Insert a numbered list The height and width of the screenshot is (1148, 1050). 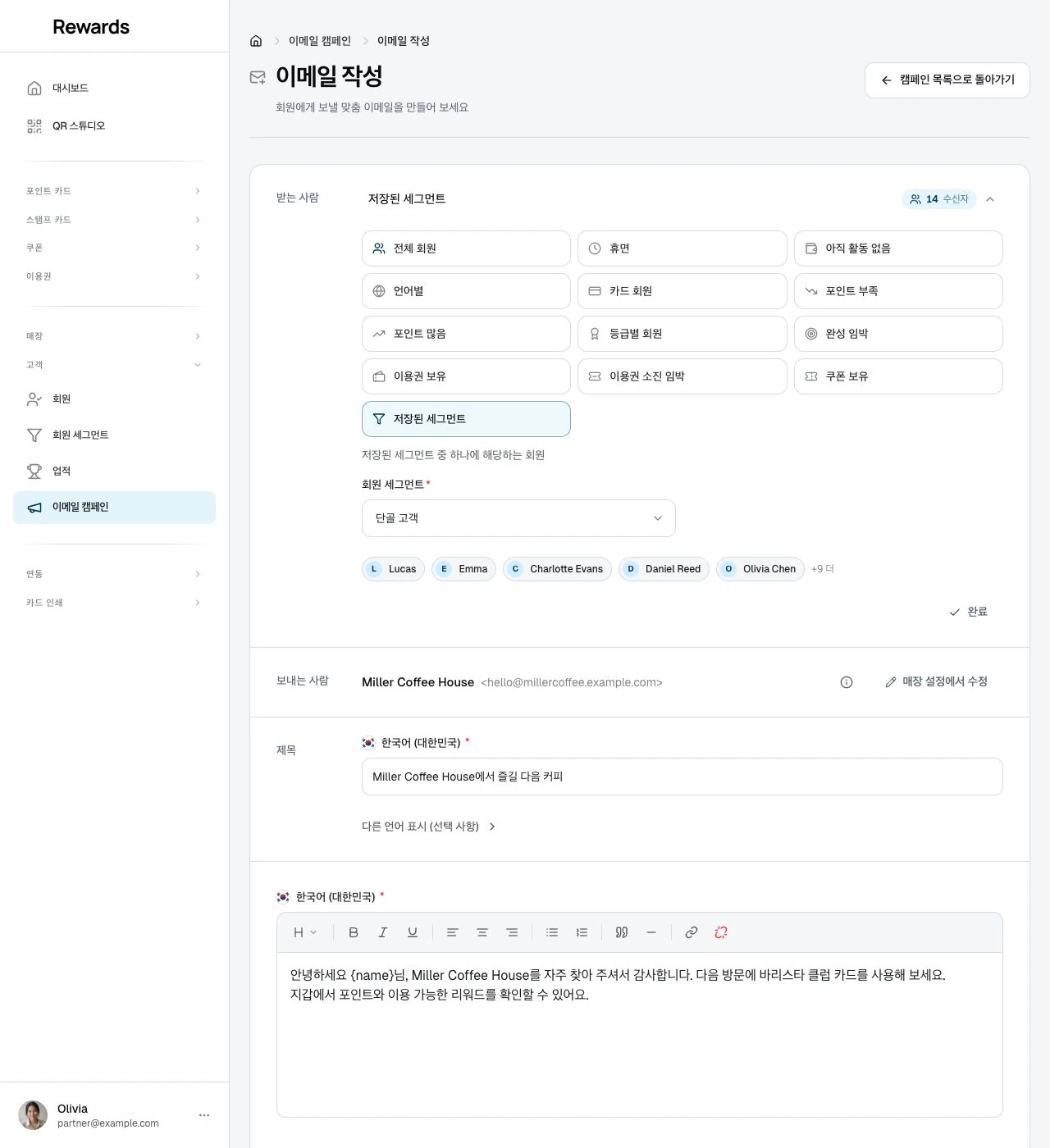[582, 932]
